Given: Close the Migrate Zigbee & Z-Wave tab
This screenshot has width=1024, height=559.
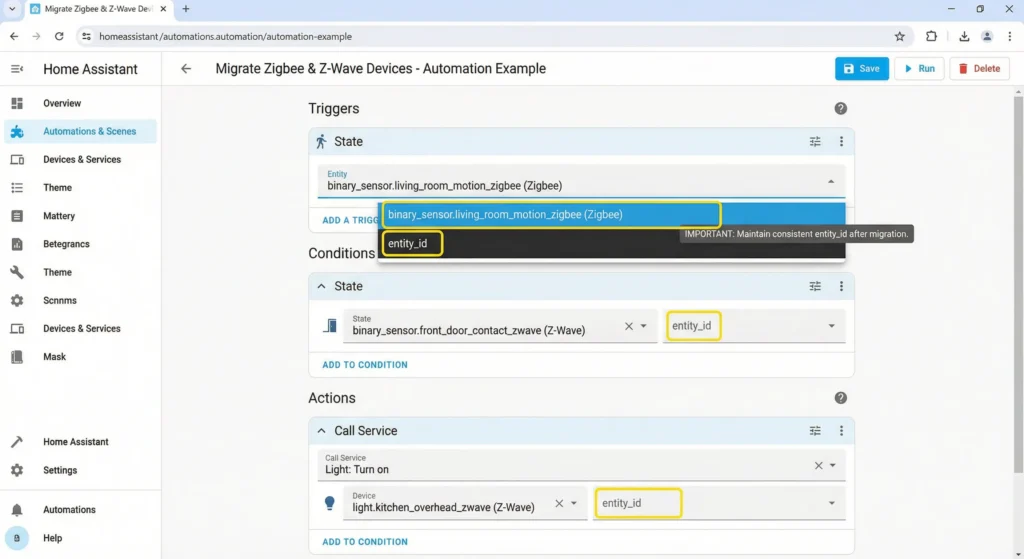Looking at the screenshot, I should pos(163,9).
